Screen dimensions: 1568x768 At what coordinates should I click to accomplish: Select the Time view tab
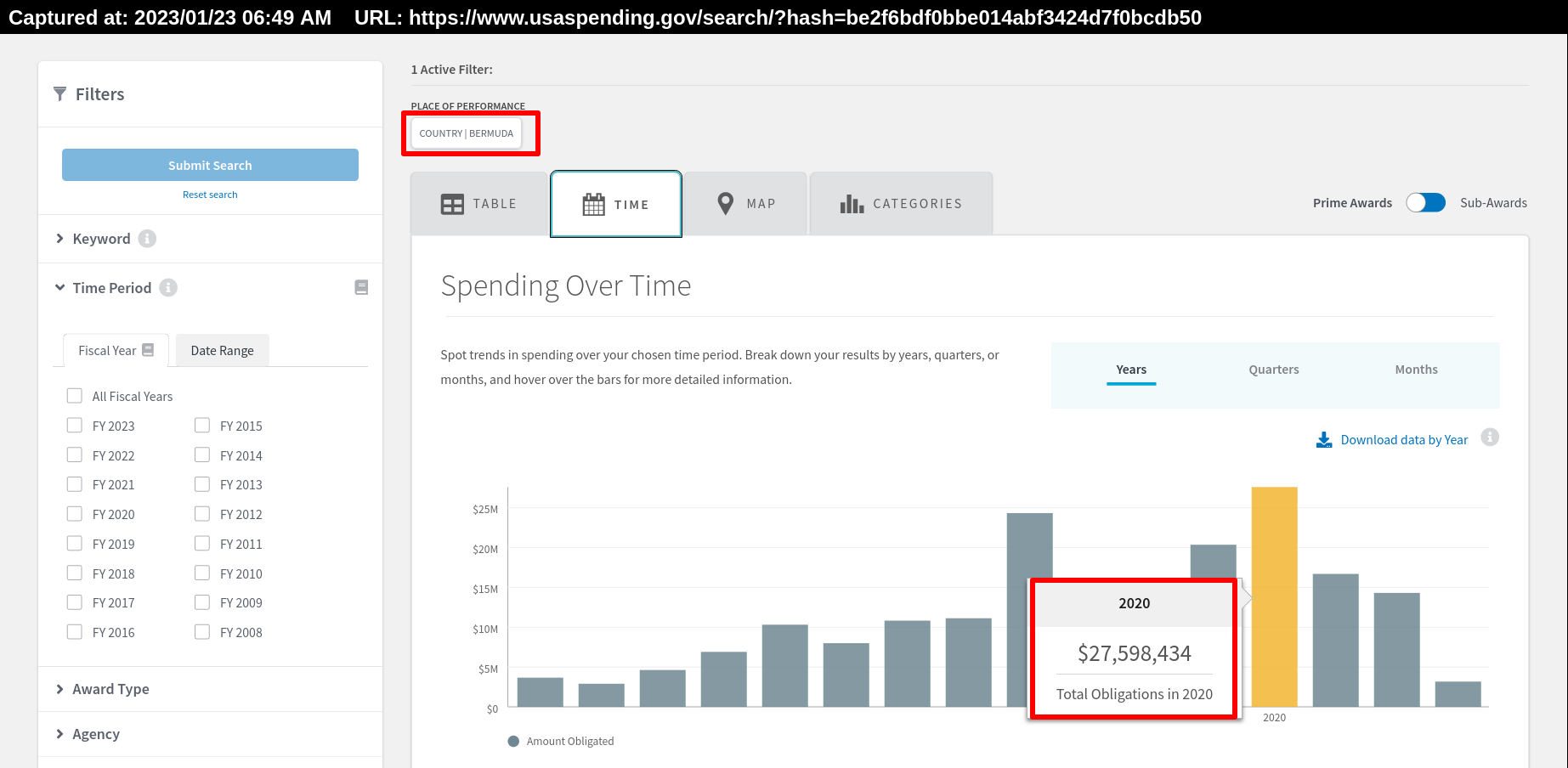tap(616, 204)
